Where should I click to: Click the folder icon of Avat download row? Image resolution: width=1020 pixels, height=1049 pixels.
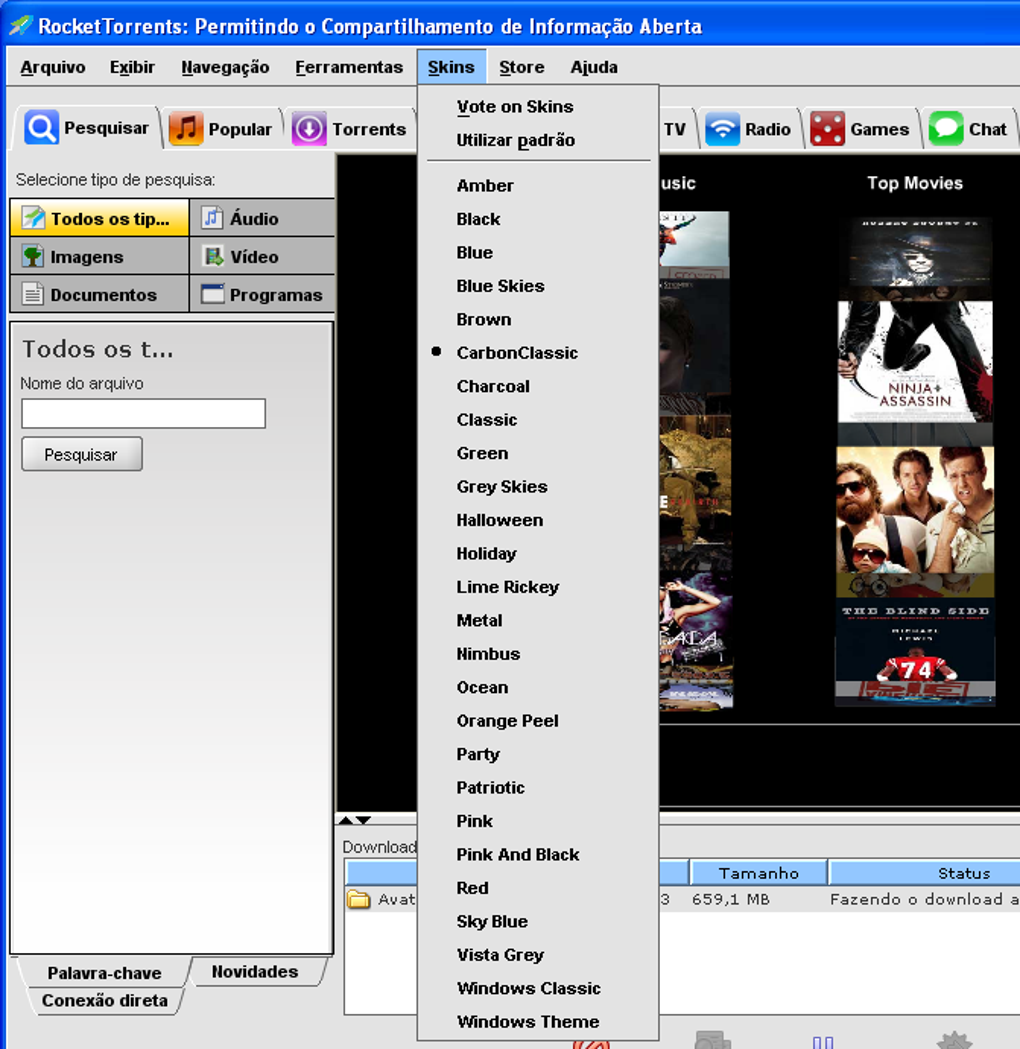pos(359,899)
